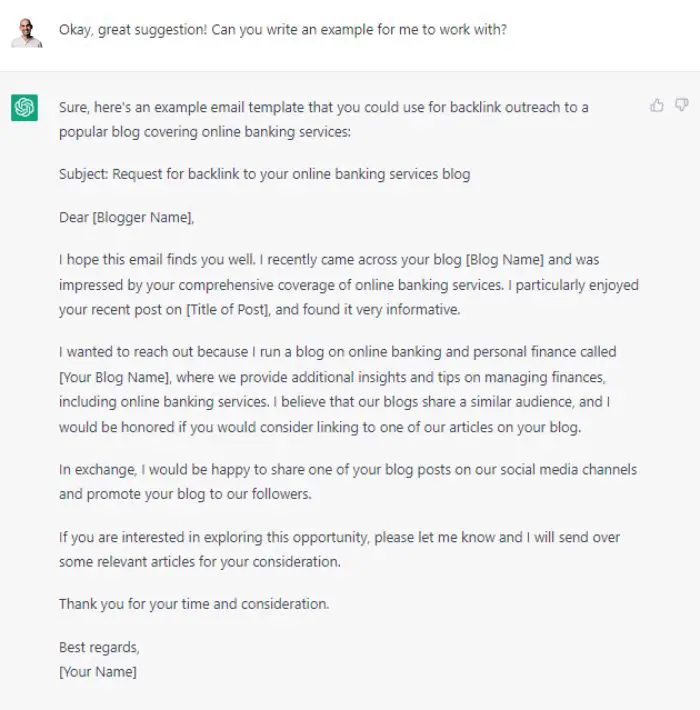Viewport: 700px width, 710px height.
Task: Click the 'Sure, here's an example email template' line
Action: click(323, 107)
